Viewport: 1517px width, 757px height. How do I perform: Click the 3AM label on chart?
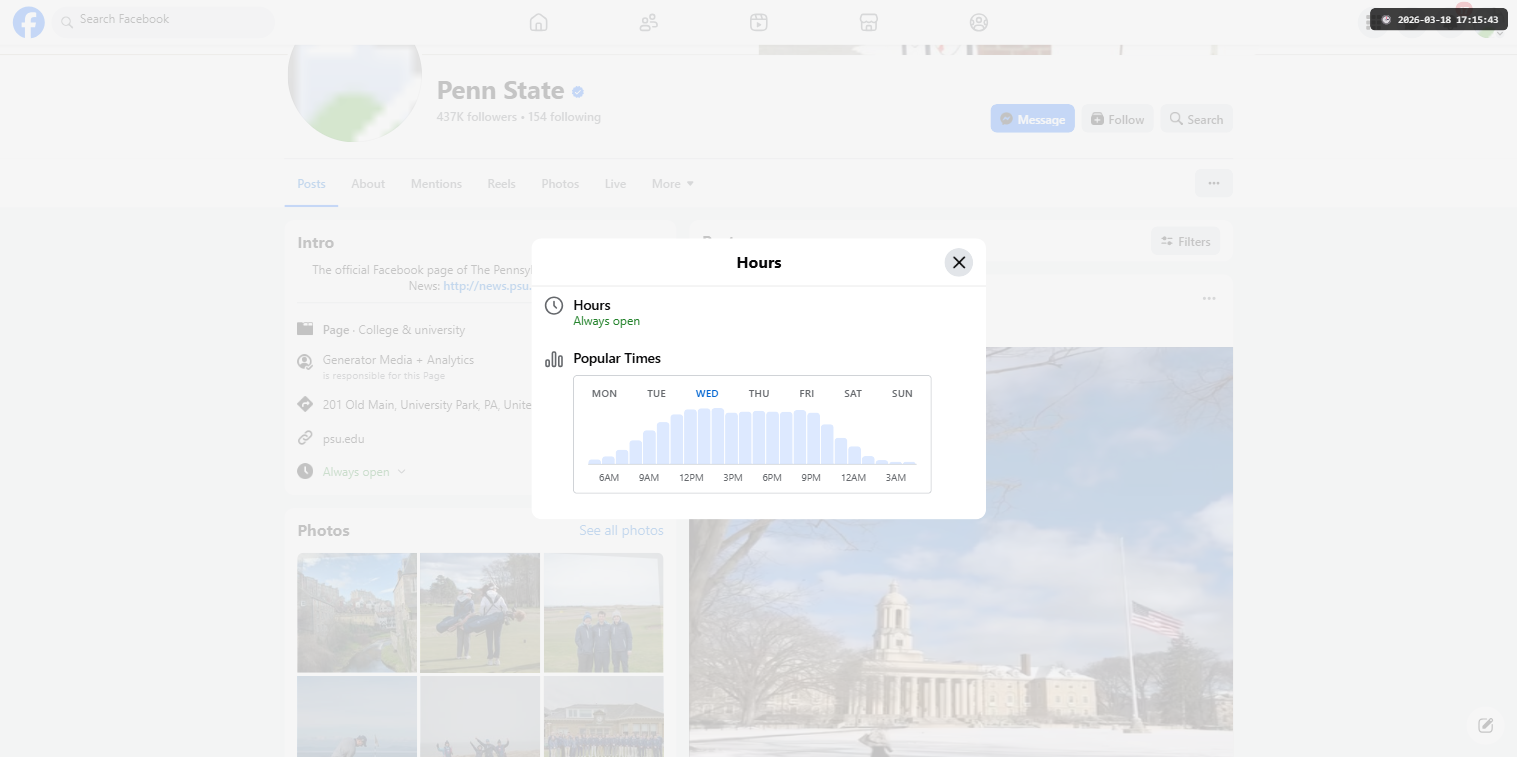[x=896, y=478]
